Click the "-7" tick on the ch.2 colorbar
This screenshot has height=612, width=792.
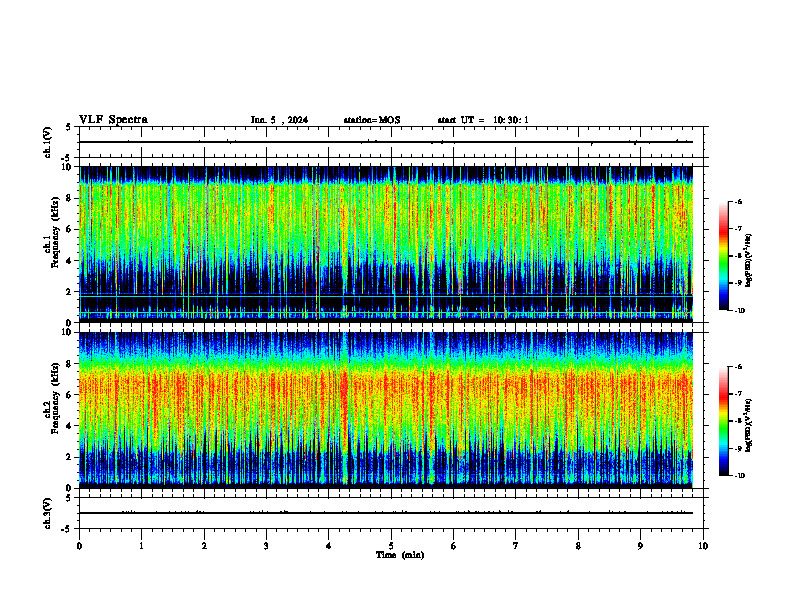tap(738, 394)
